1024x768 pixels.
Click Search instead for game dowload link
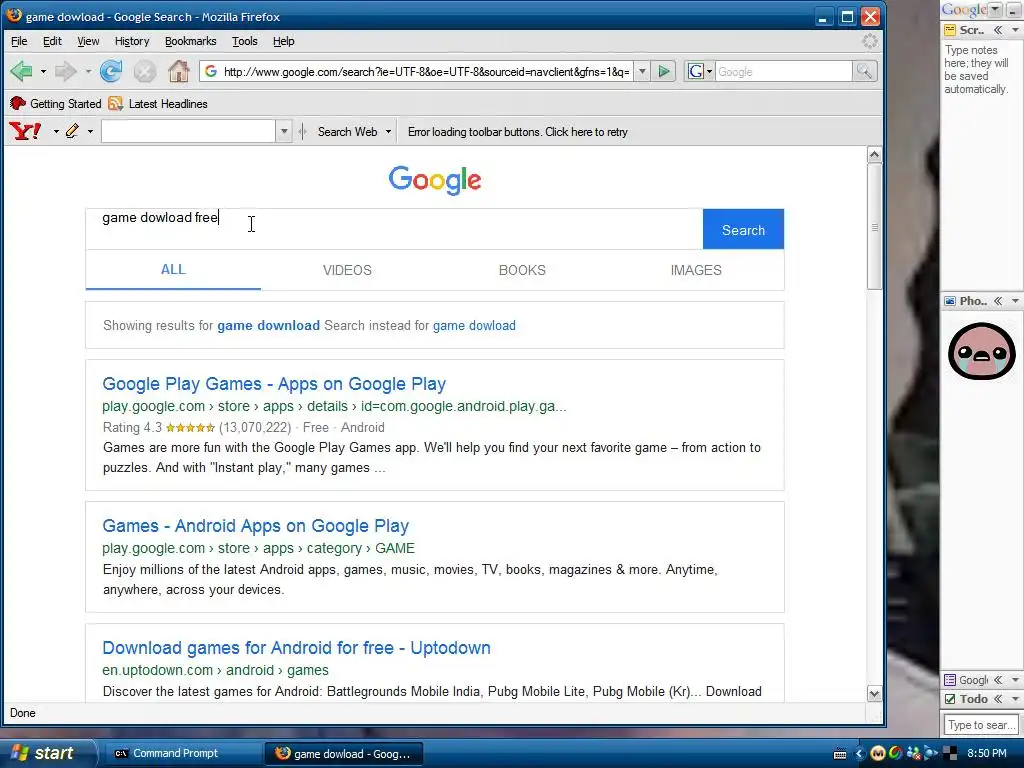(474, 325)
